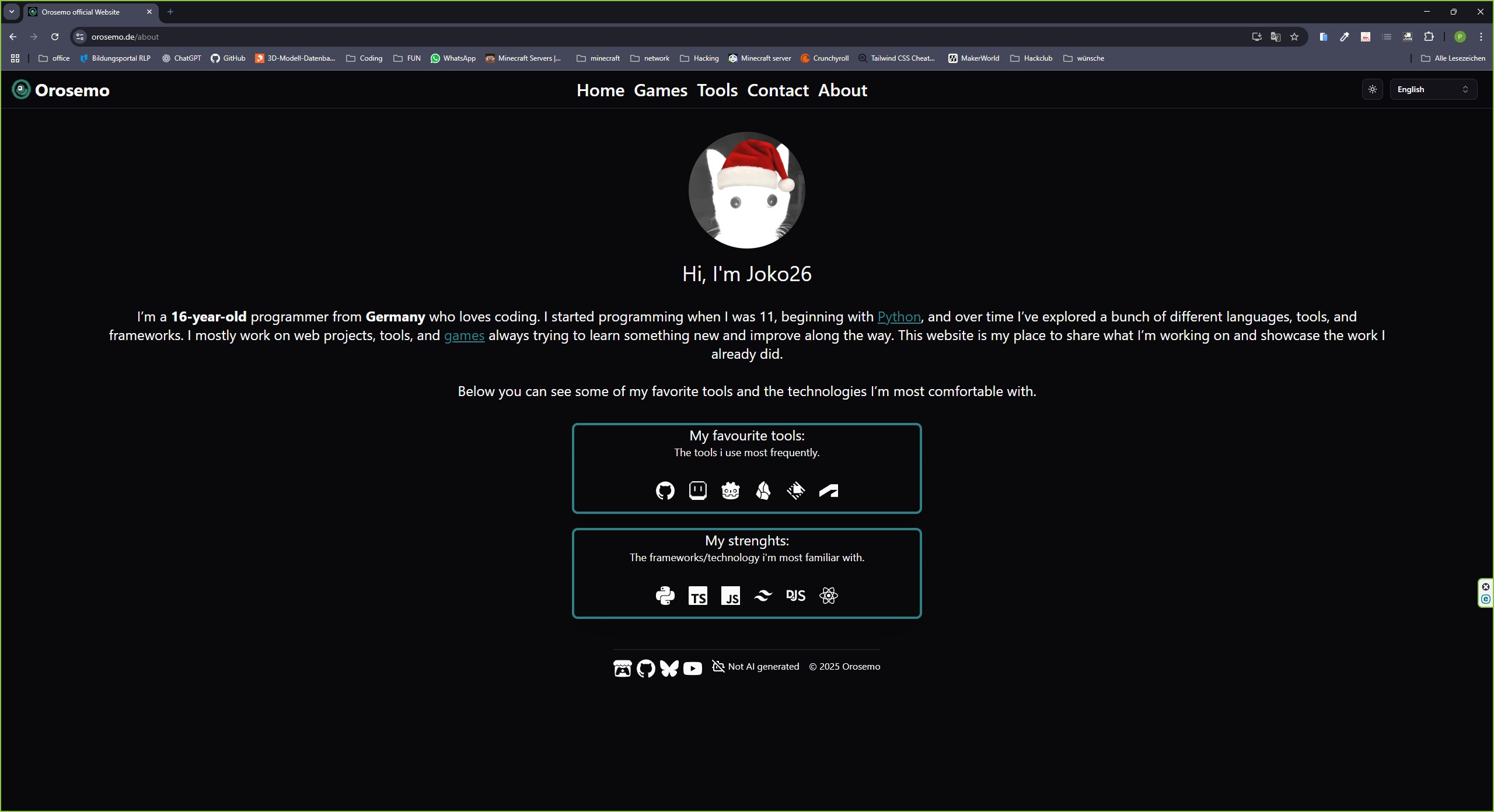
Task: Click the Obsidian icon in favourite tools
Action: (x=763, y=491)
